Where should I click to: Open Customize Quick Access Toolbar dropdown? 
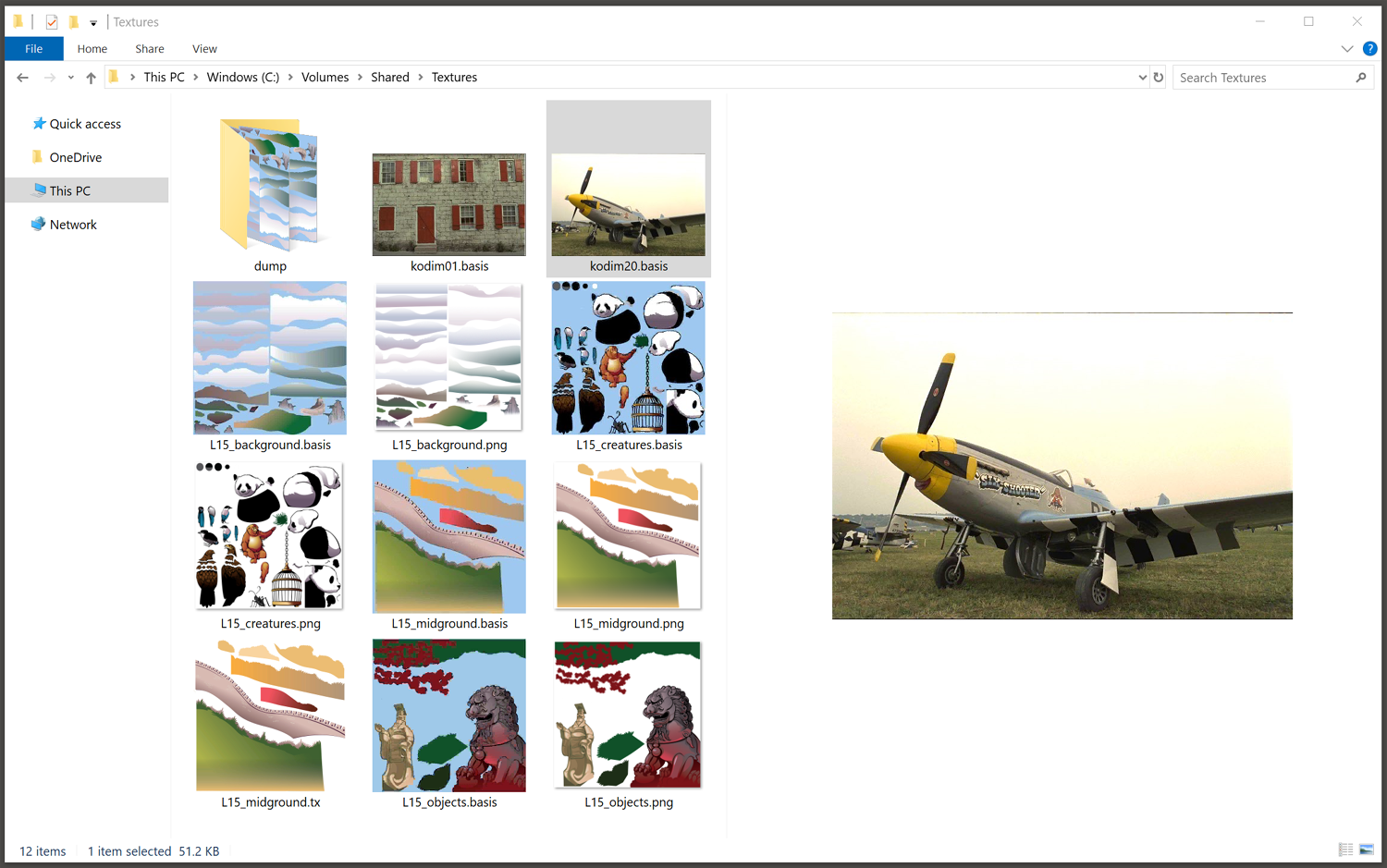[93, 23]
